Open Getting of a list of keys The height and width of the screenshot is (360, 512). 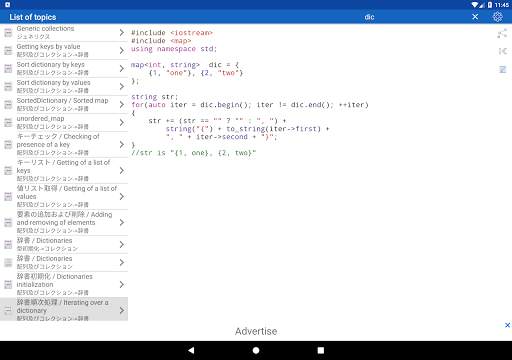tap(64, 170)
